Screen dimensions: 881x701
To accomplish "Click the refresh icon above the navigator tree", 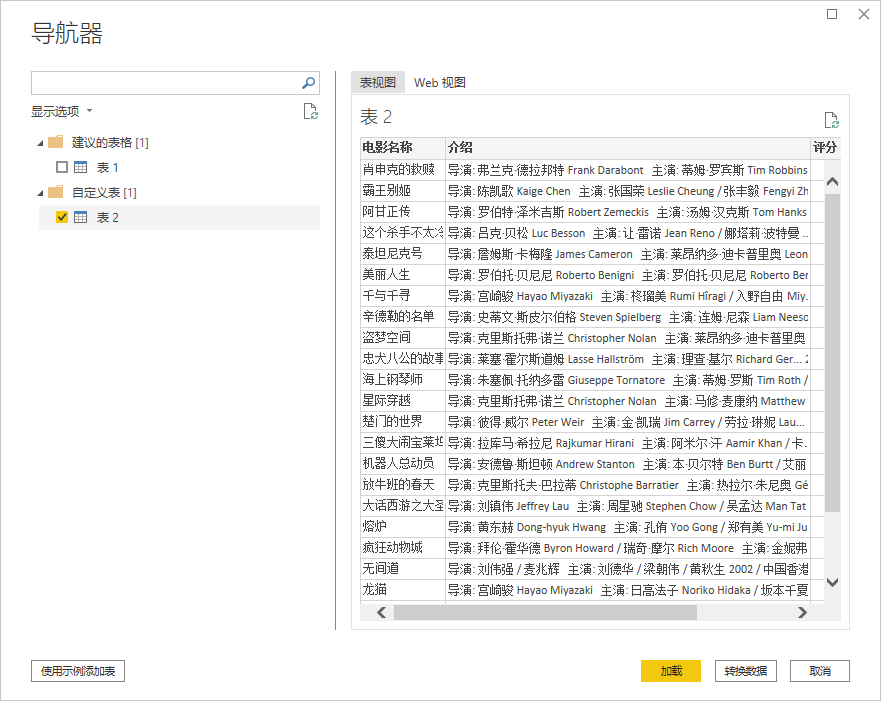I will (310, 112).
